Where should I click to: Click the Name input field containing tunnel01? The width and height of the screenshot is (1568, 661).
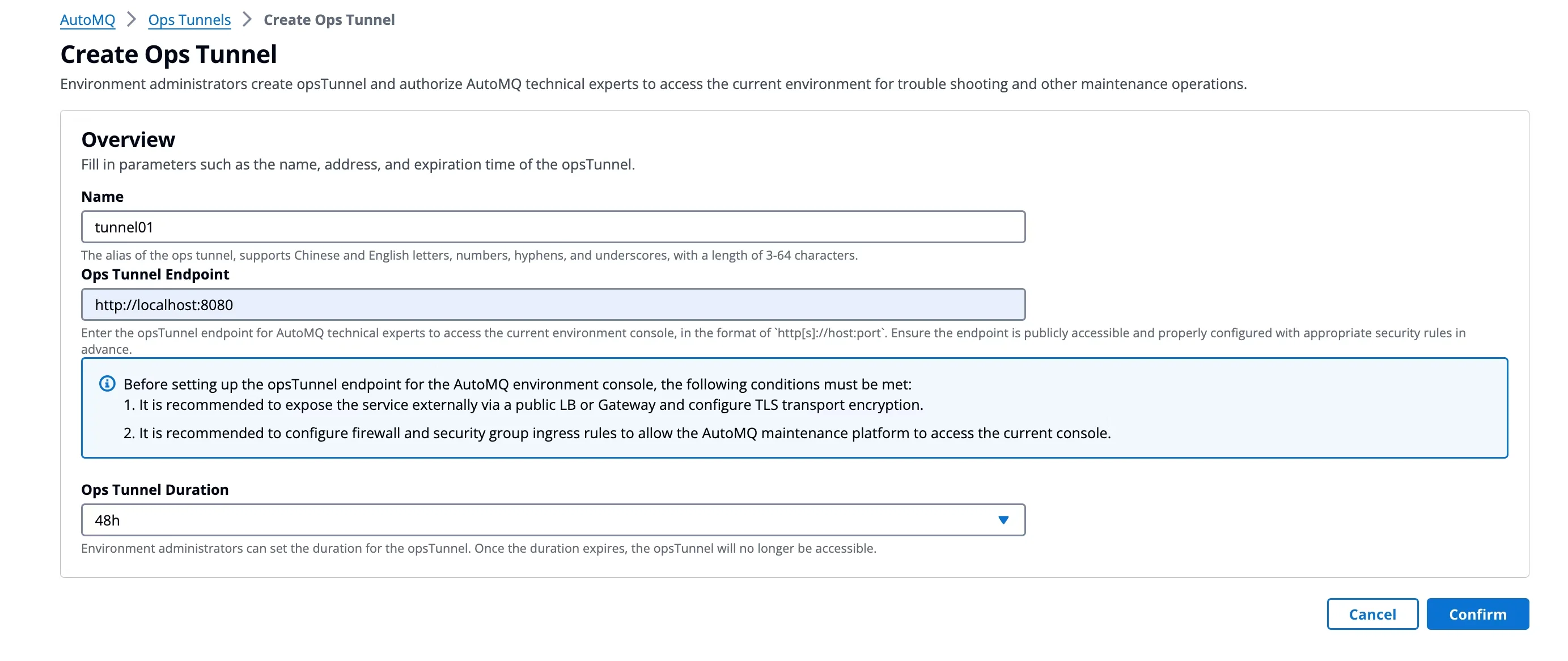(553, 227)
